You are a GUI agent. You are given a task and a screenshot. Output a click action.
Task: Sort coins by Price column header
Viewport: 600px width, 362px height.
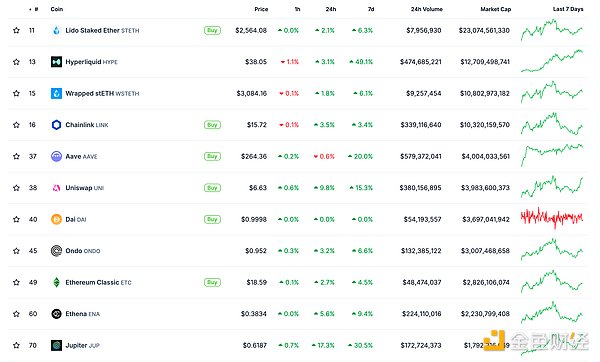(261, 9)
